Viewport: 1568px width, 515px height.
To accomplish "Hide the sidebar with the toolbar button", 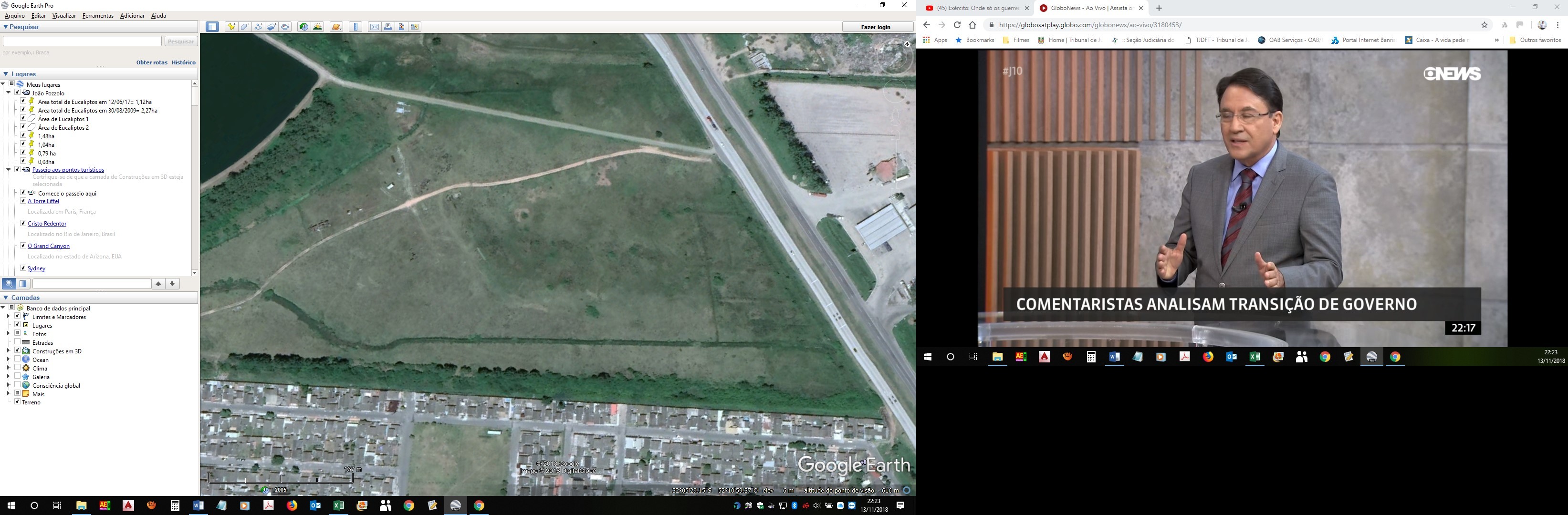I will 212,27.
